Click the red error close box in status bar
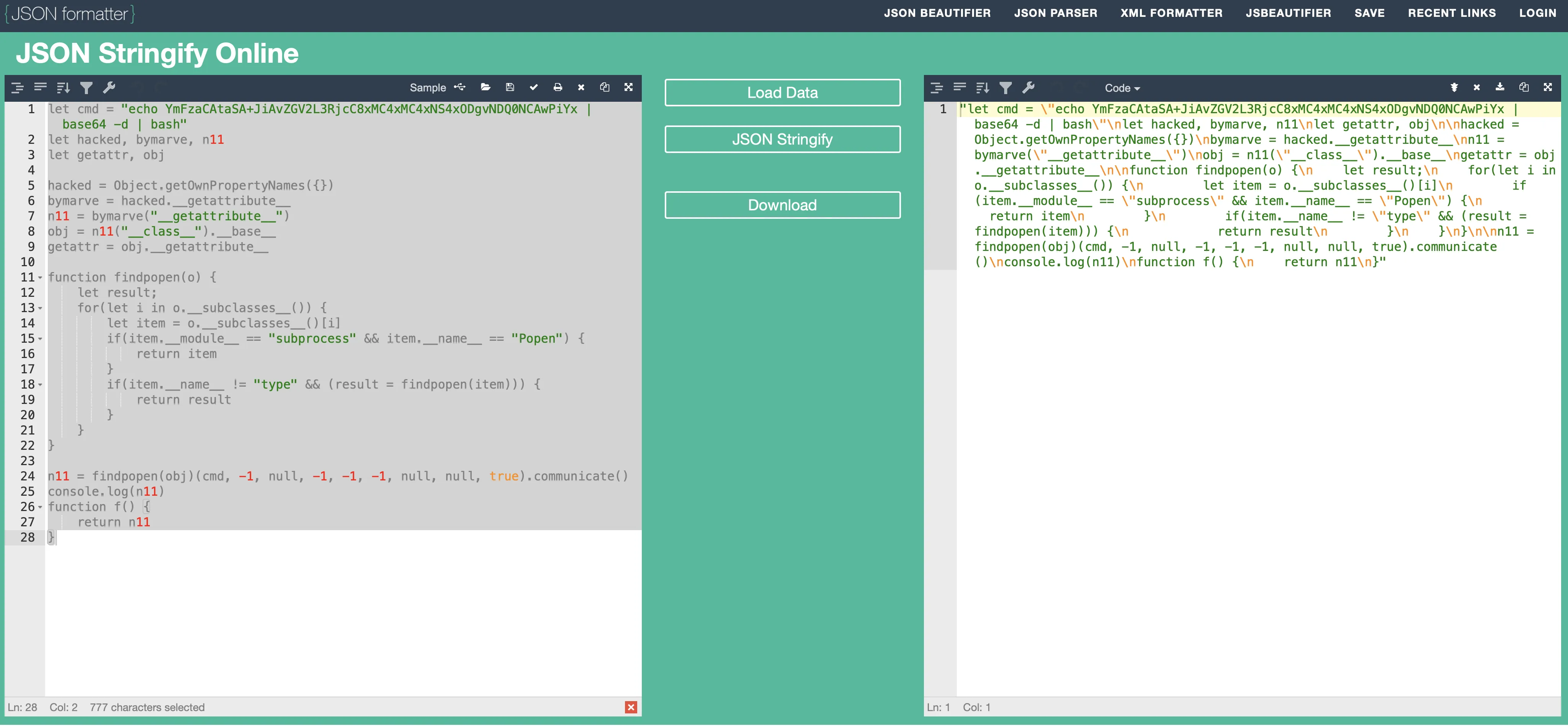 (631, 707)
